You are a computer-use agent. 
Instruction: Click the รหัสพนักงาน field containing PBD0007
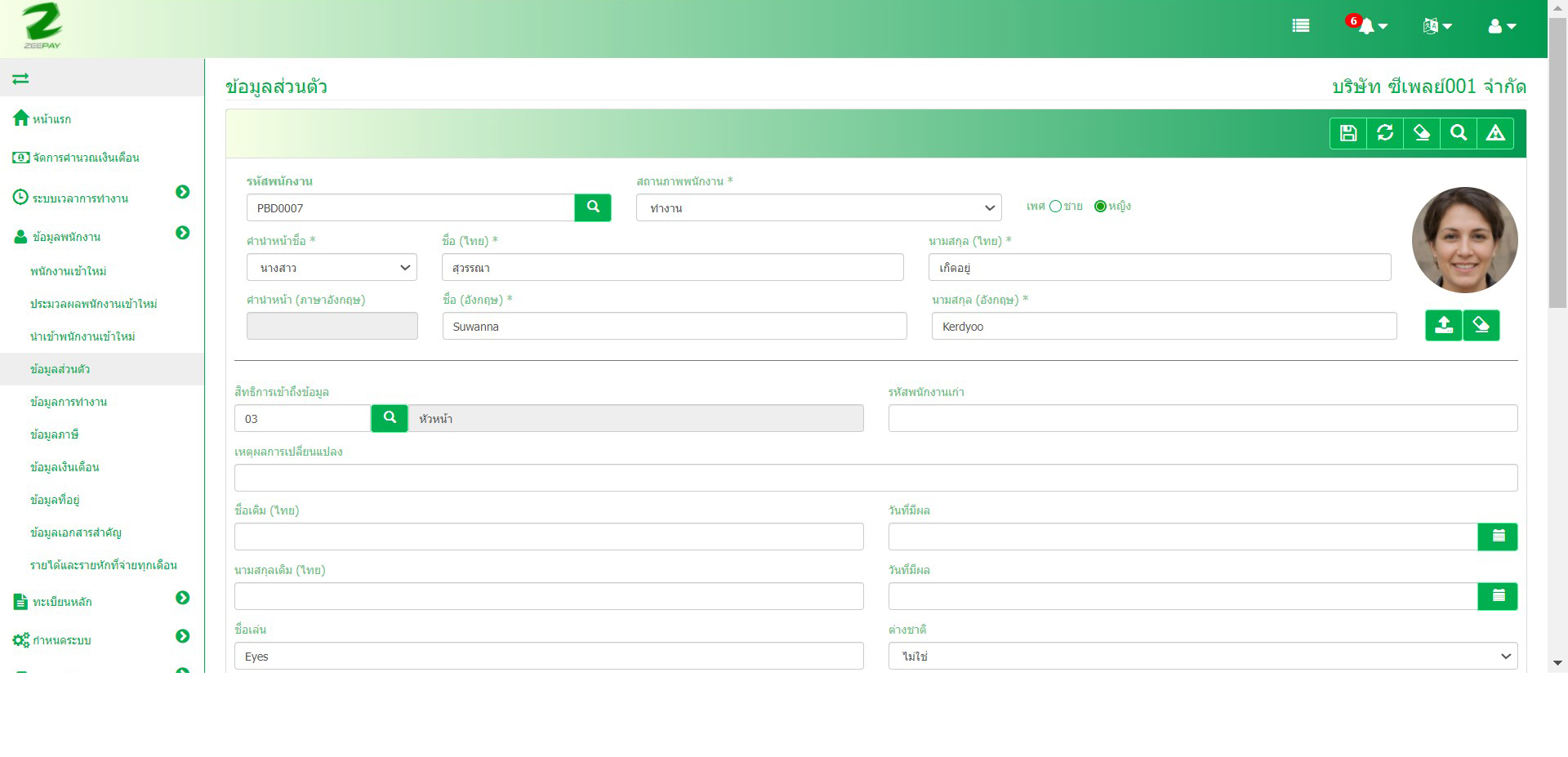[411, 207]
